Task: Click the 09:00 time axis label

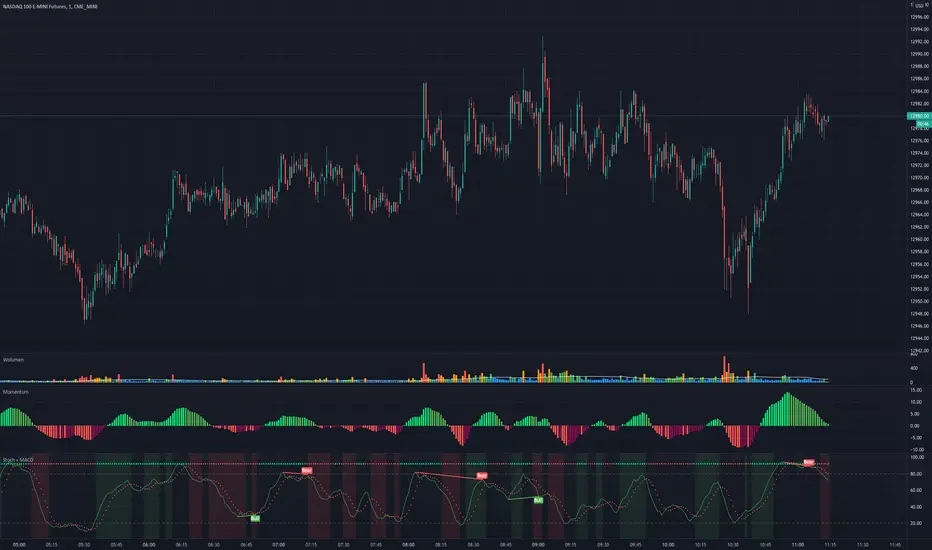Action: click(538, 545)
